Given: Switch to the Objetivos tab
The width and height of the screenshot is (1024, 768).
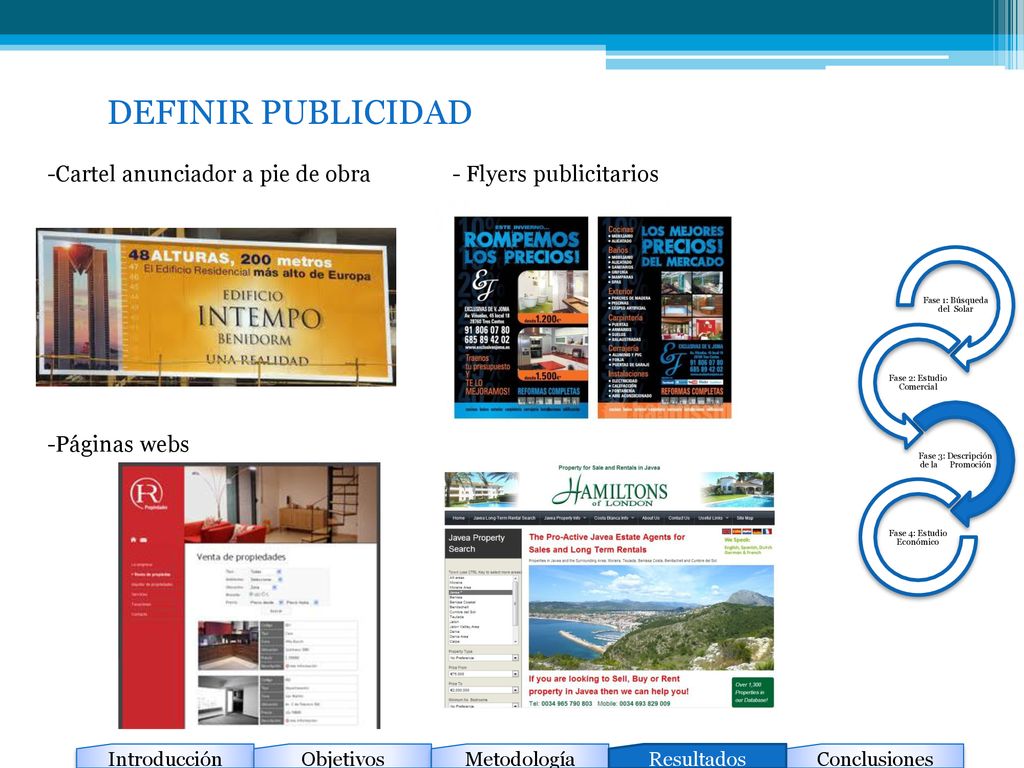Looking at the screenshot, I should 342,757.
